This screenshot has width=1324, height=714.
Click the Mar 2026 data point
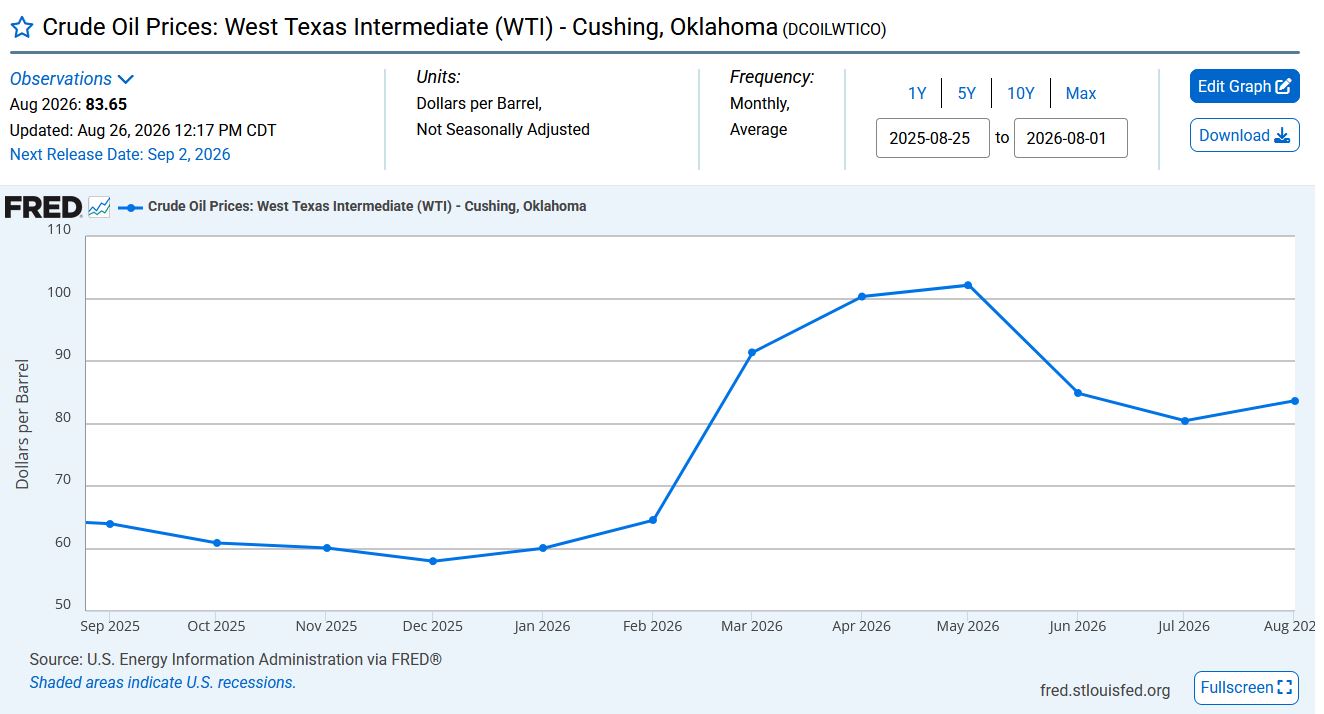coord(752,352)
